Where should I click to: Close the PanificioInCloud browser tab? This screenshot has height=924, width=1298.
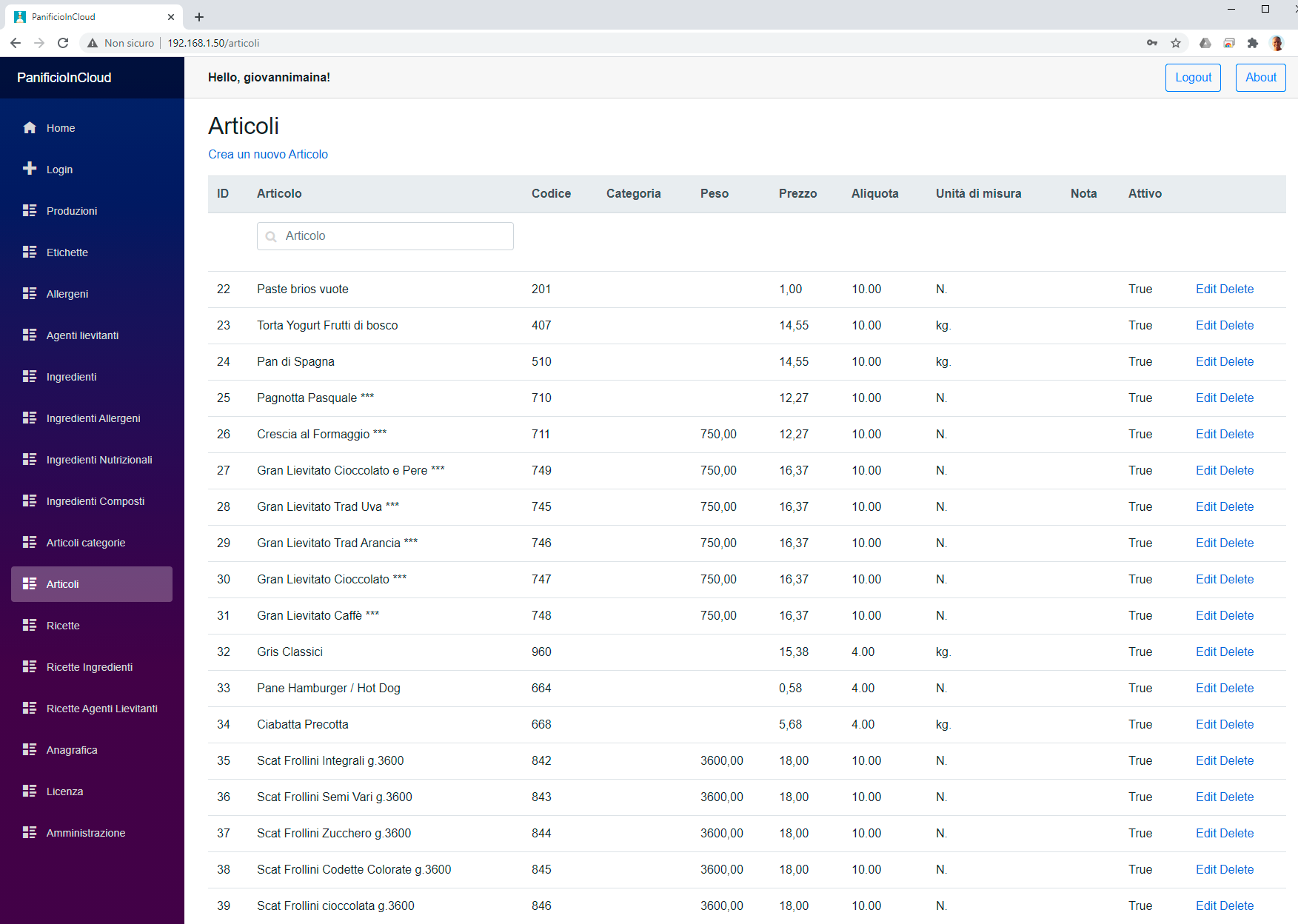(171, 16)
